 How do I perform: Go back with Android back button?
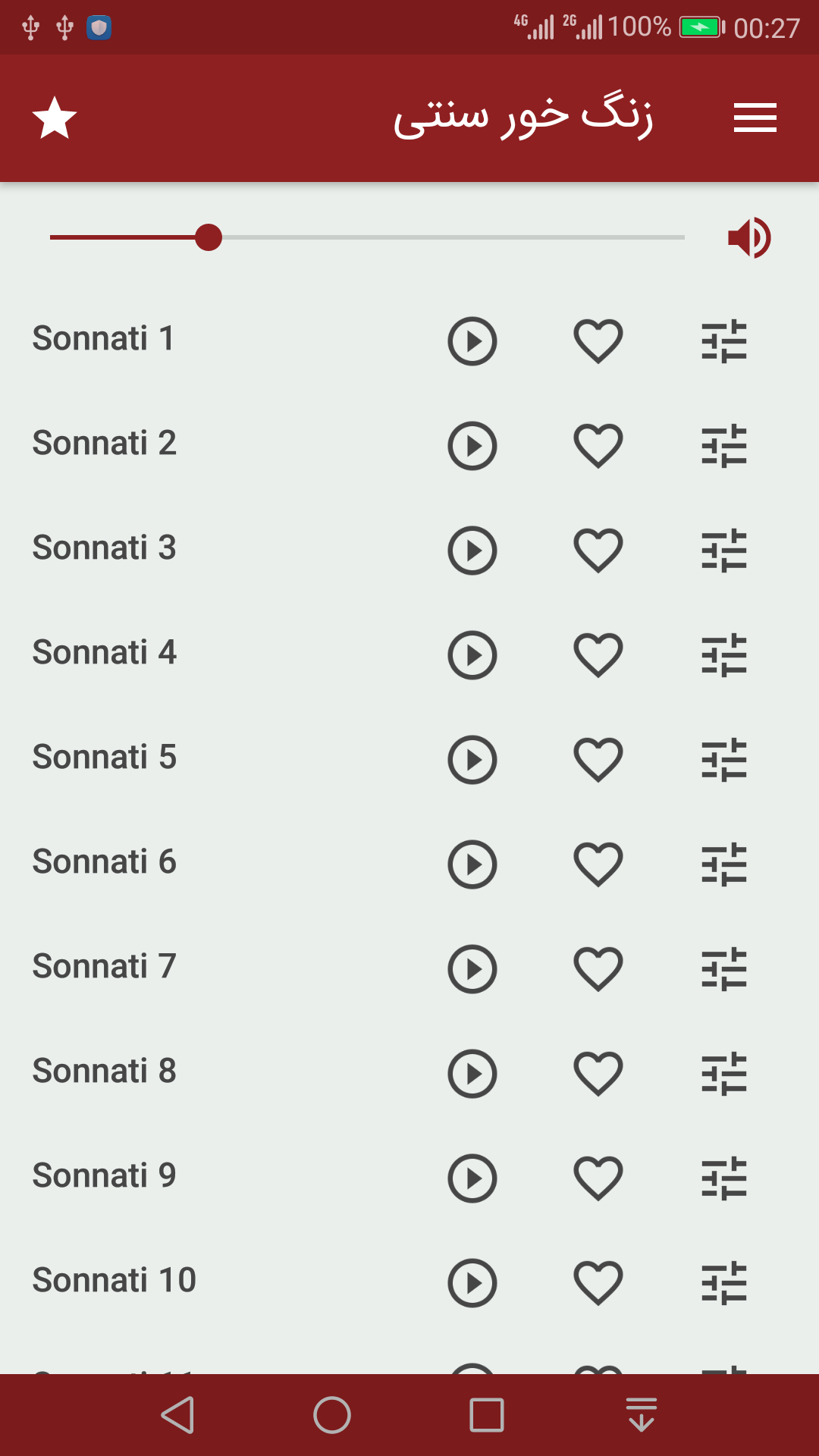tap(178, 1415)
